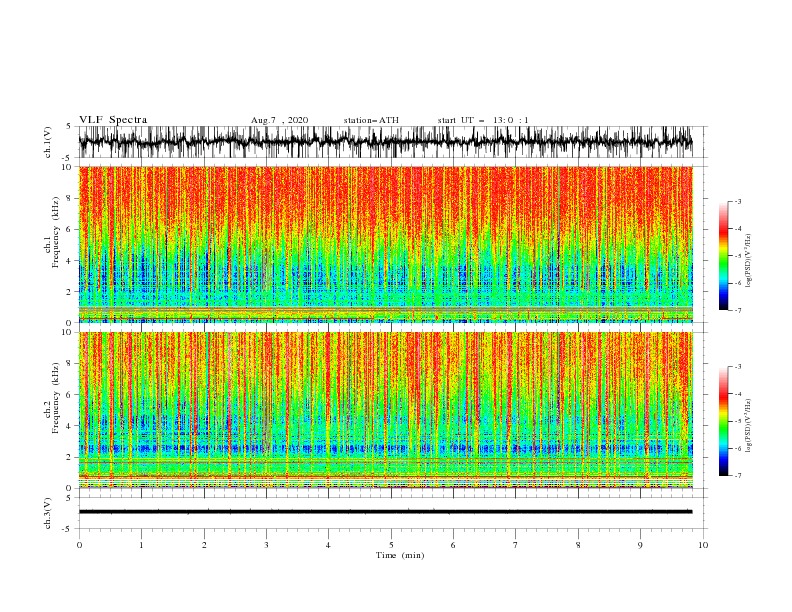Click the ch.3(V) flat waveform trace
Screen dimensions: 792x612
(385, 512)
